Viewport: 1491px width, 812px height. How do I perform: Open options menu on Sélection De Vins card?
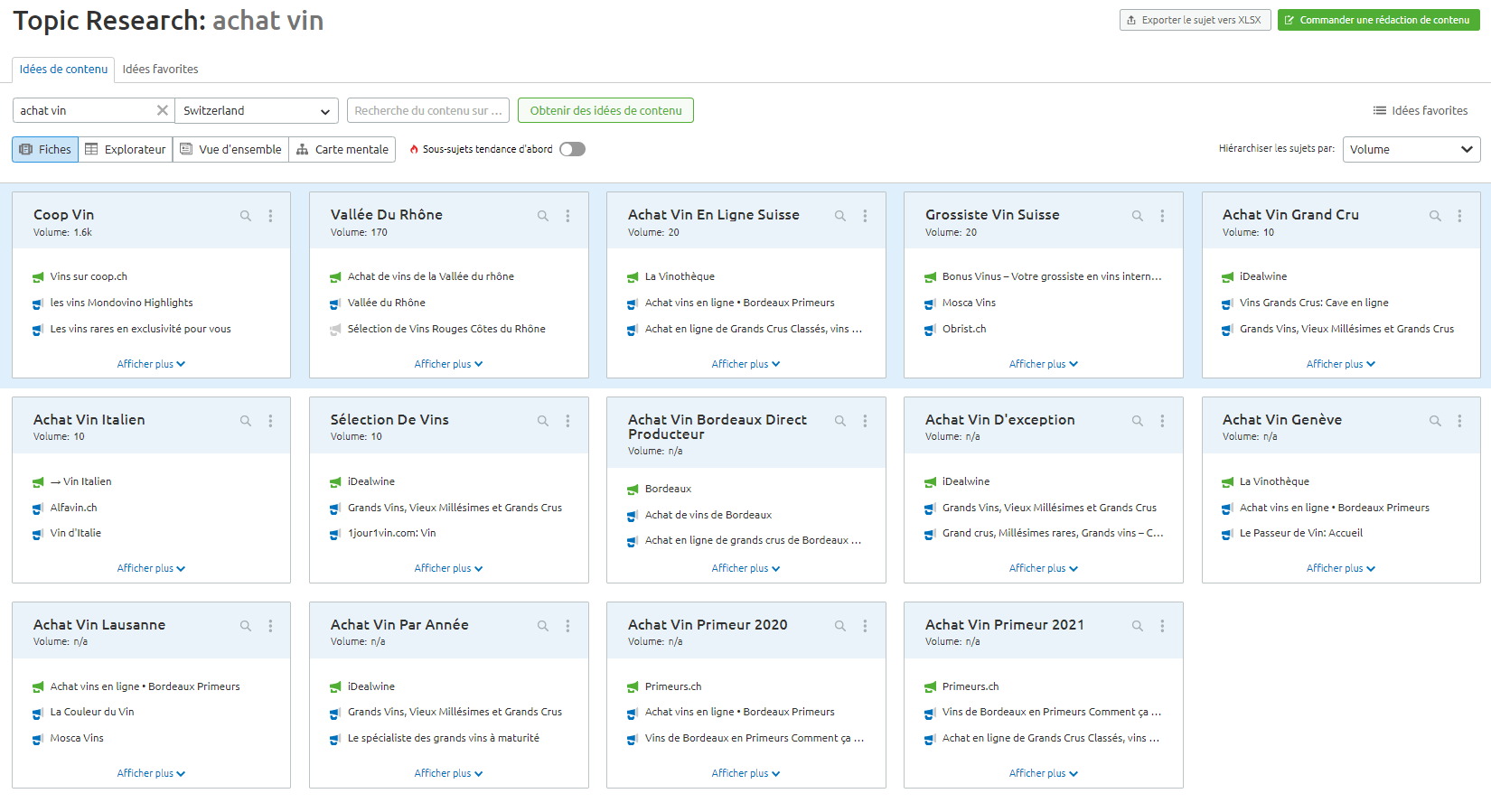[x=567, y=421]
